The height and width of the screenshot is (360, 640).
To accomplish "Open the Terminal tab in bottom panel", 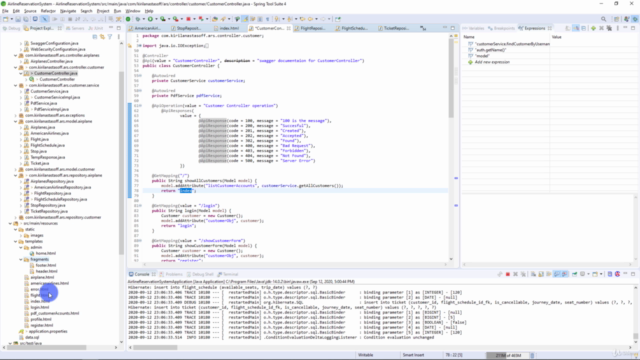I will pos(228,274).
